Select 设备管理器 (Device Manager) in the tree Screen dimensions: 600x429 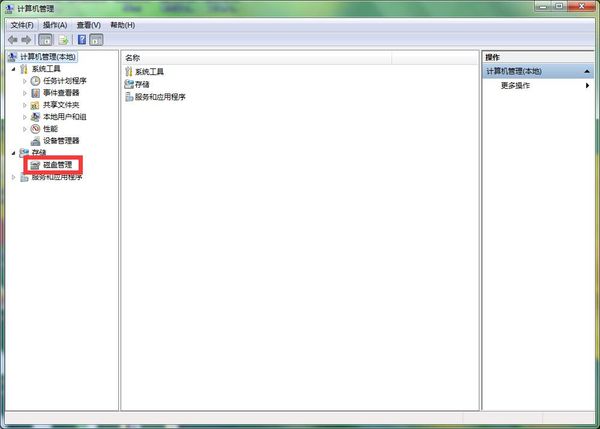[x=61, y=141]
